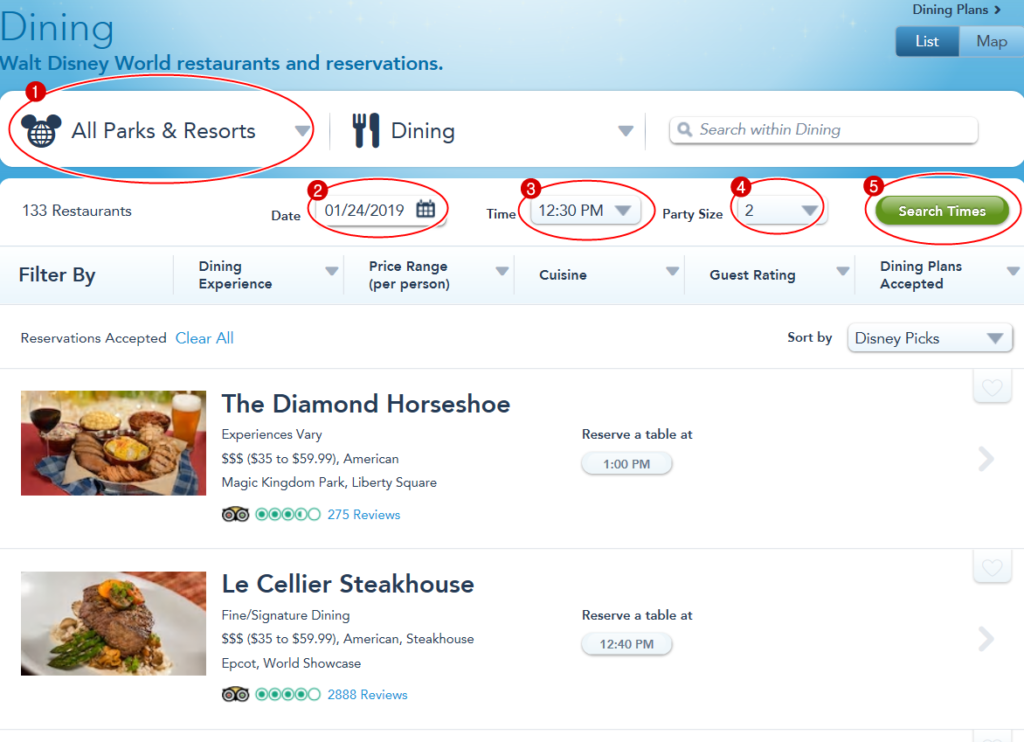Open the Dining Plans link
This screenshot has height=742, width=1024.
coord(956,10)
